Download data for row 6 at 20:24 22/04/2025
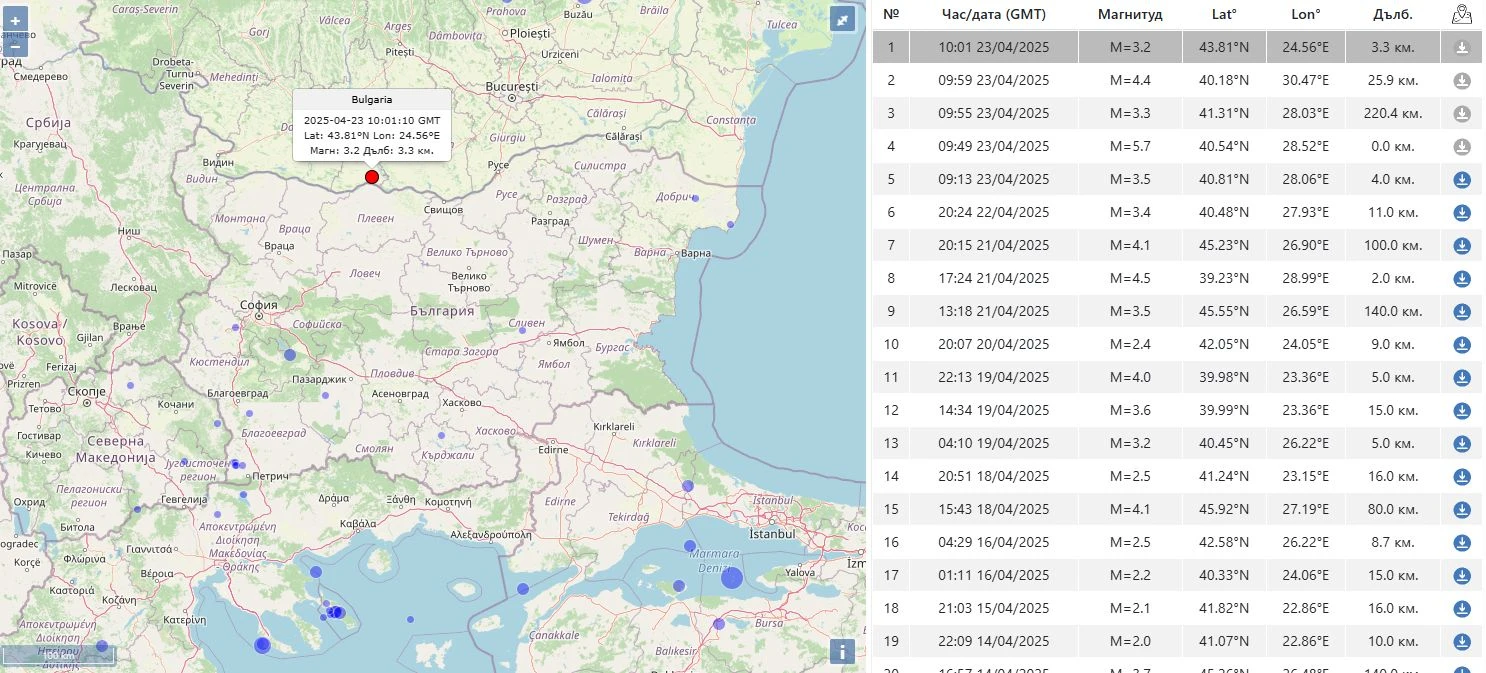 (1462, 213)
